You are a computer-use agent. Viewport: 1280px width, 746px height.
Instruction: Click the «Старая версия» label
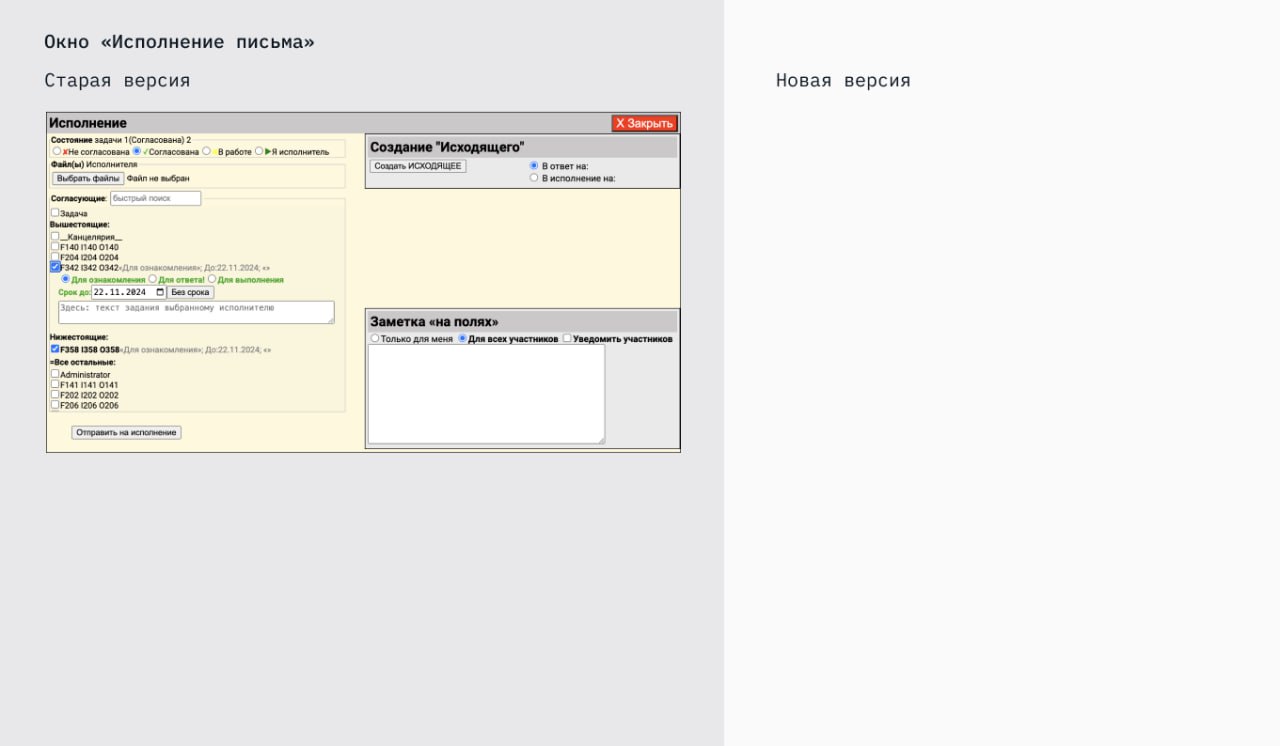tap(117, 80)
